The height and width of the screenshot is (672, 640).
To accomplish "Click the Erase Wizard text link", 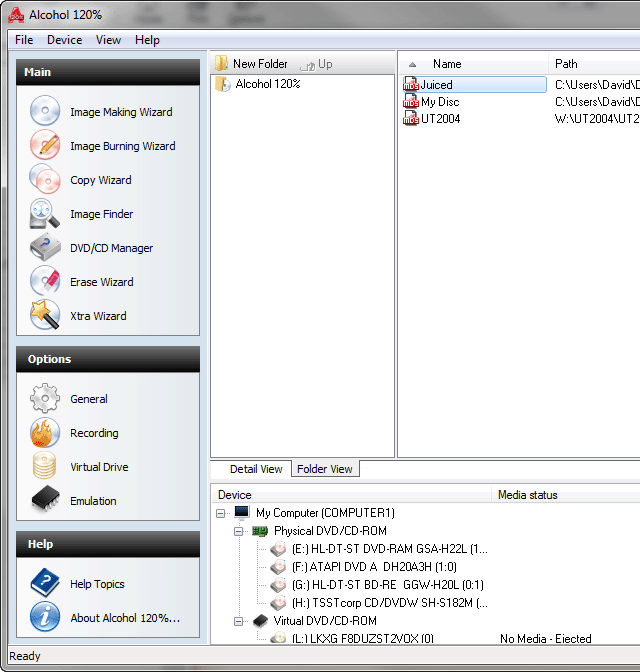I will (x=102, y=282).
